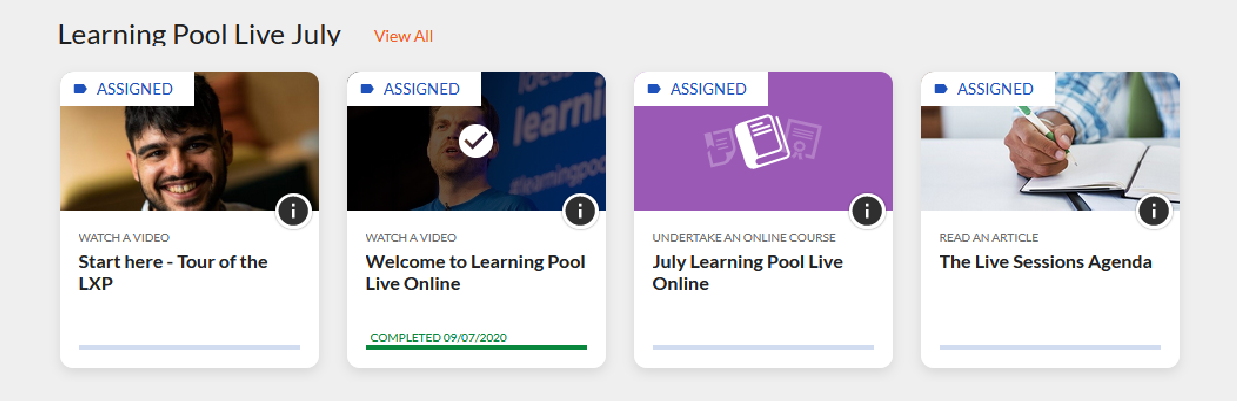Click info icon on Welcome to Learning Pool card
Viewport: 1237px width, 401px height.
click(x=580, y=211)
